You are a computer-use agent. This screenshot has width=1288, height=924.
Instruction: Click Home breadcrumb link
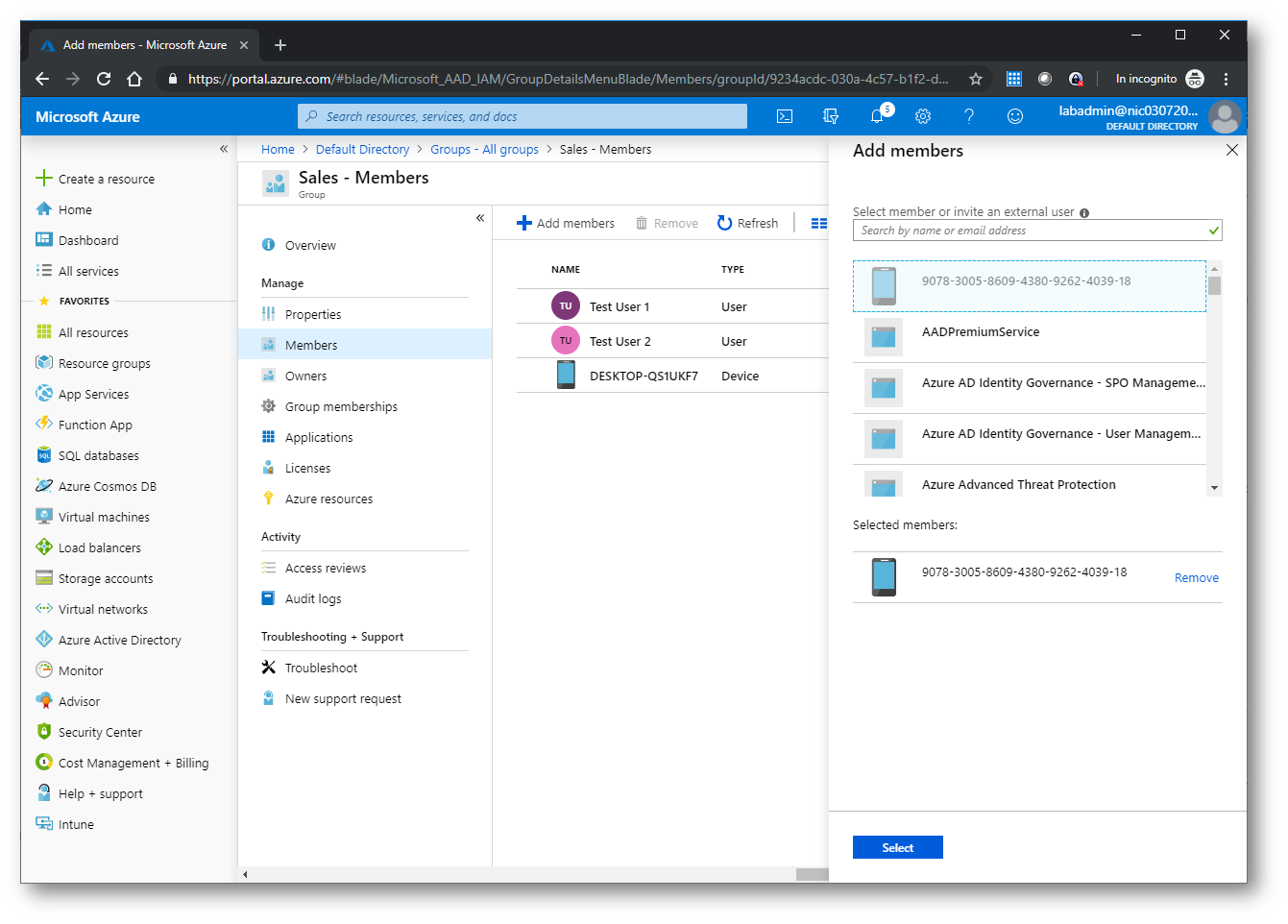[278, 149]
